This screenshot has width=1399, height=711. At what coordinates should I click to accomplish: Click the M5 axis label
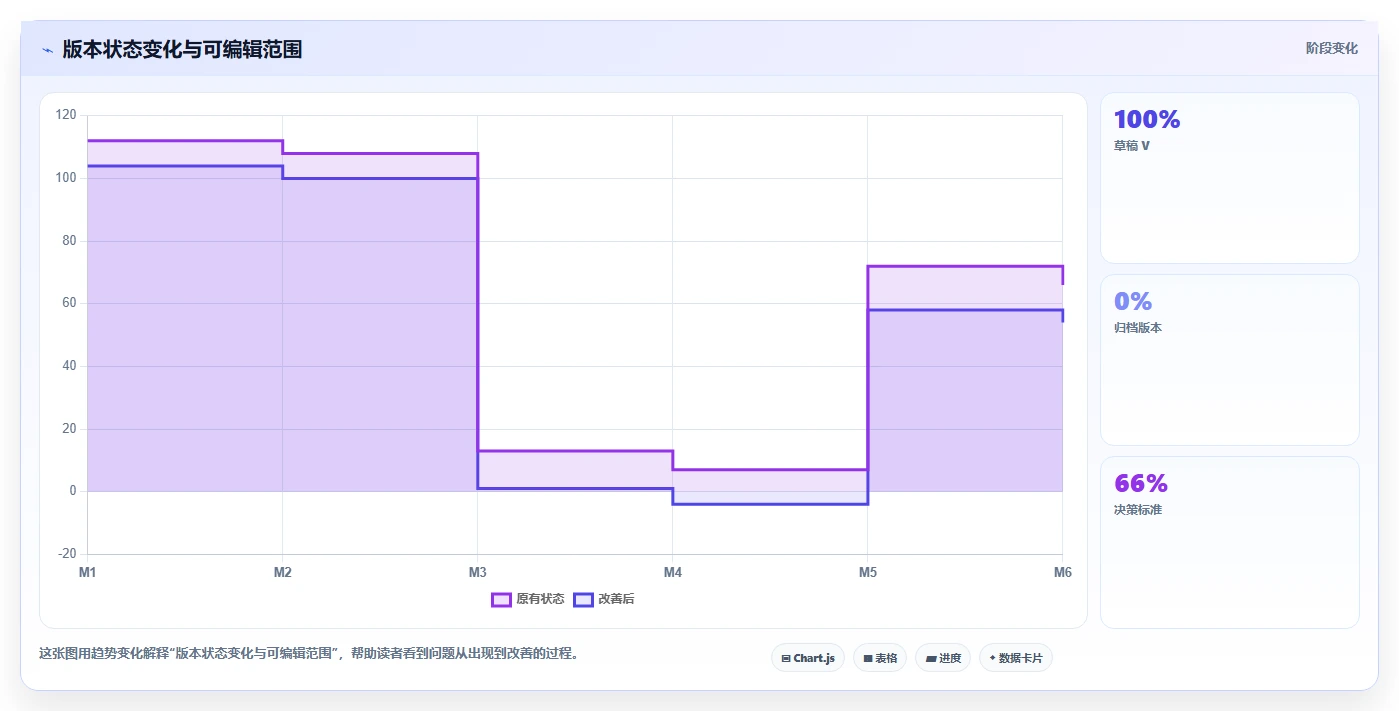point(867,572)
